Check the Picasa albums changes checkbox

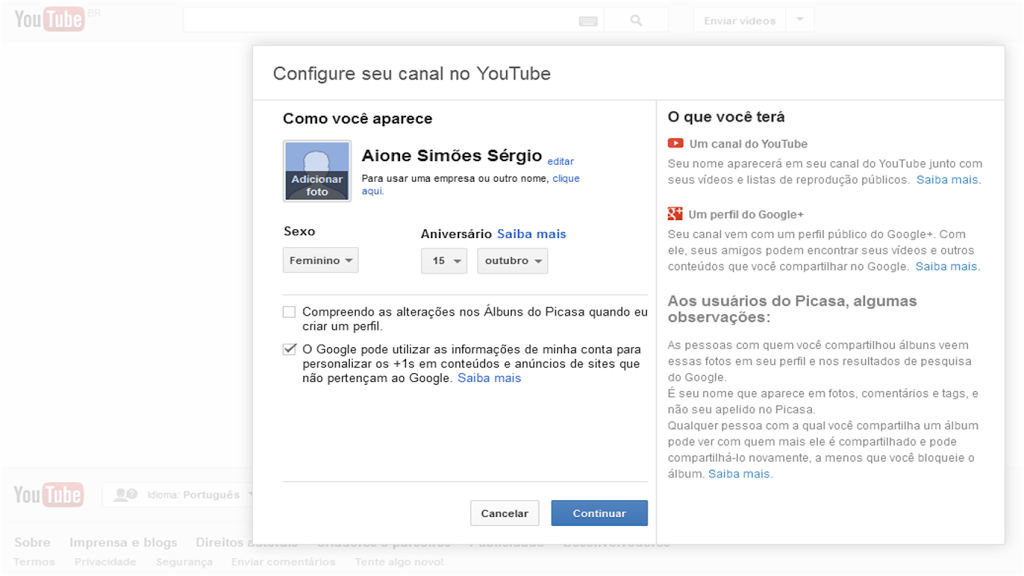(289, 312)
